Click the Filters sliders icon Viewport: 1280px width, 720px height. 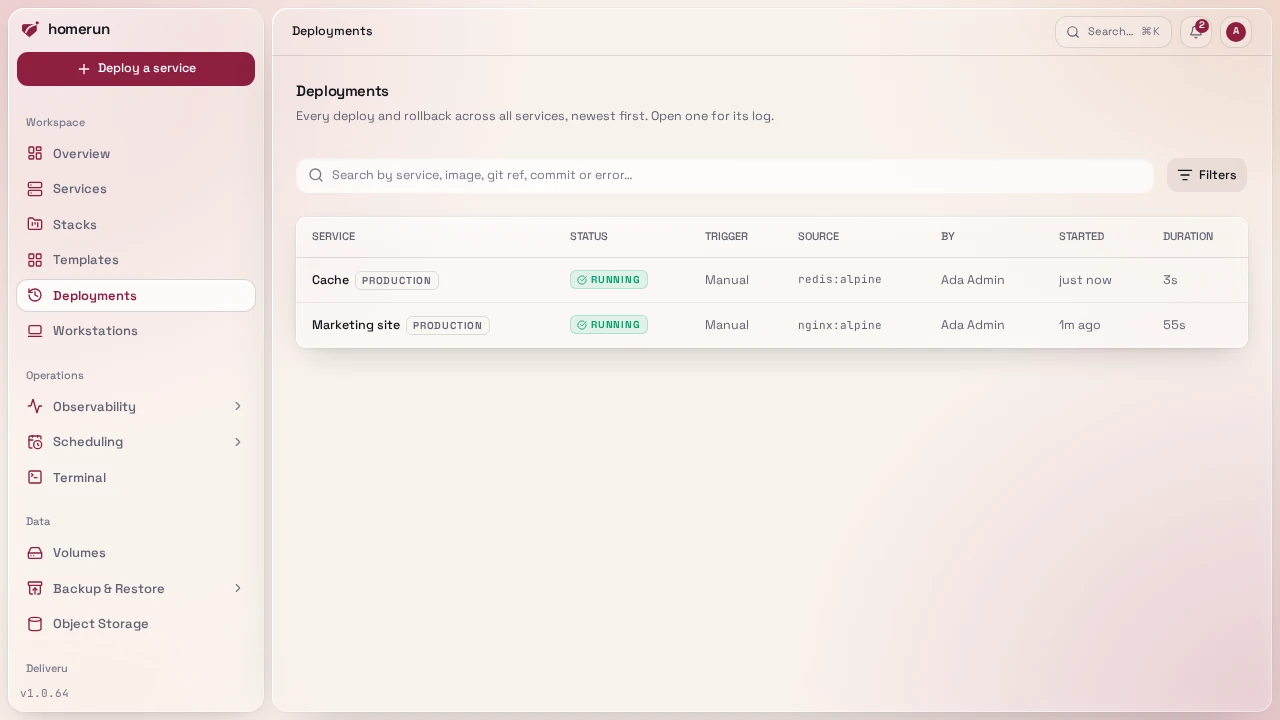pos(1185,175)
